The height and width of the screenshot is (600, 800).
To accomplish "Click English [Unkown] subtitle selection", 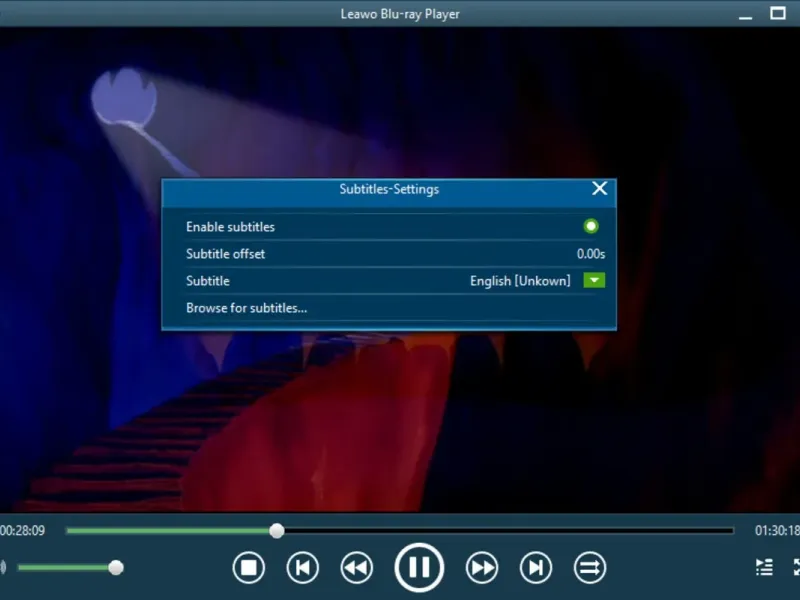I will 520,281.
